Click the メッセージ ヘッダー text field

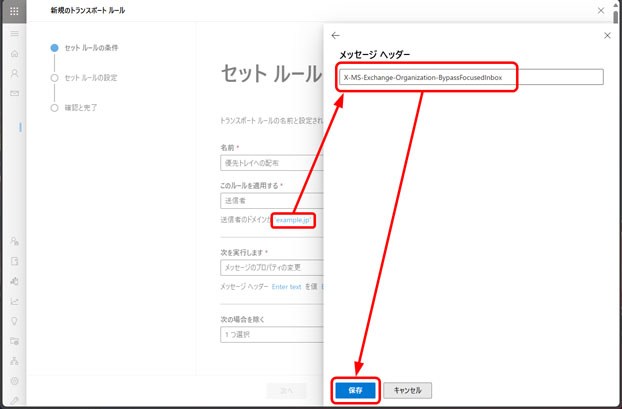coord(471,77)
